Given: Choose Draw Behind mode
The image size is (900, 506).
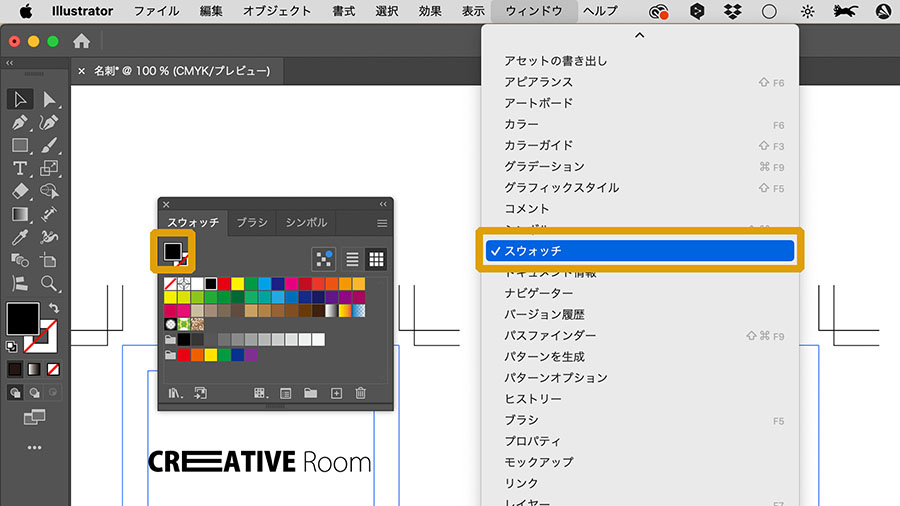Looking at the screenshot, I should [34, 392].
